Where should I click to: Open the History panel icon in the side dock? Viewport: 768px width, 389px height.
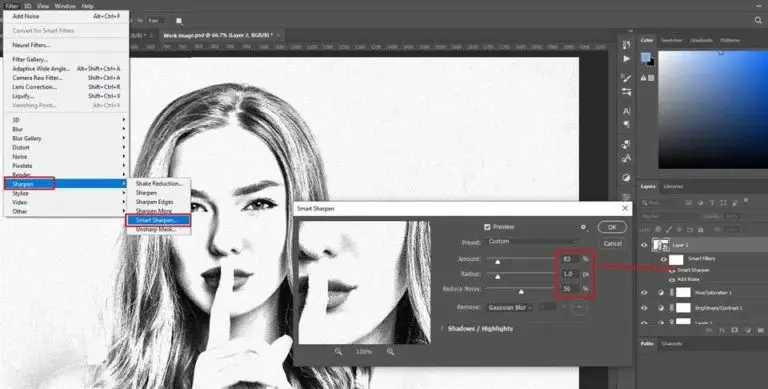(626, 45)
